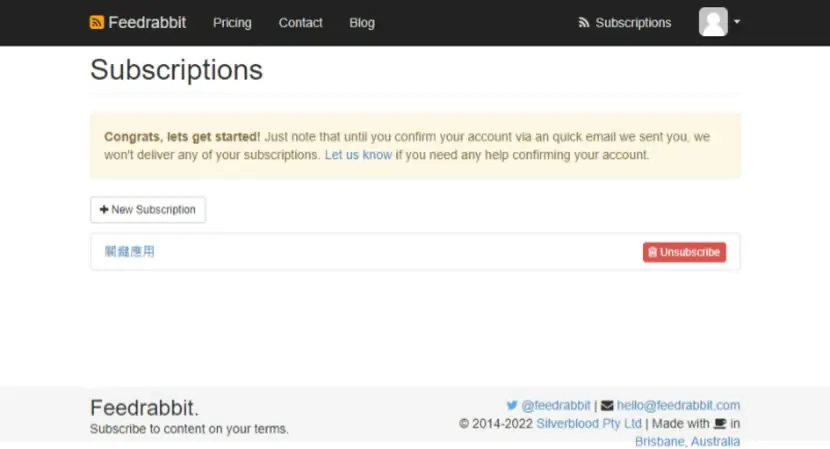Viewport: 830px width, 449px height.
Task: Unsubscribe from the 關鍵應用 feed
Action: 684,252
